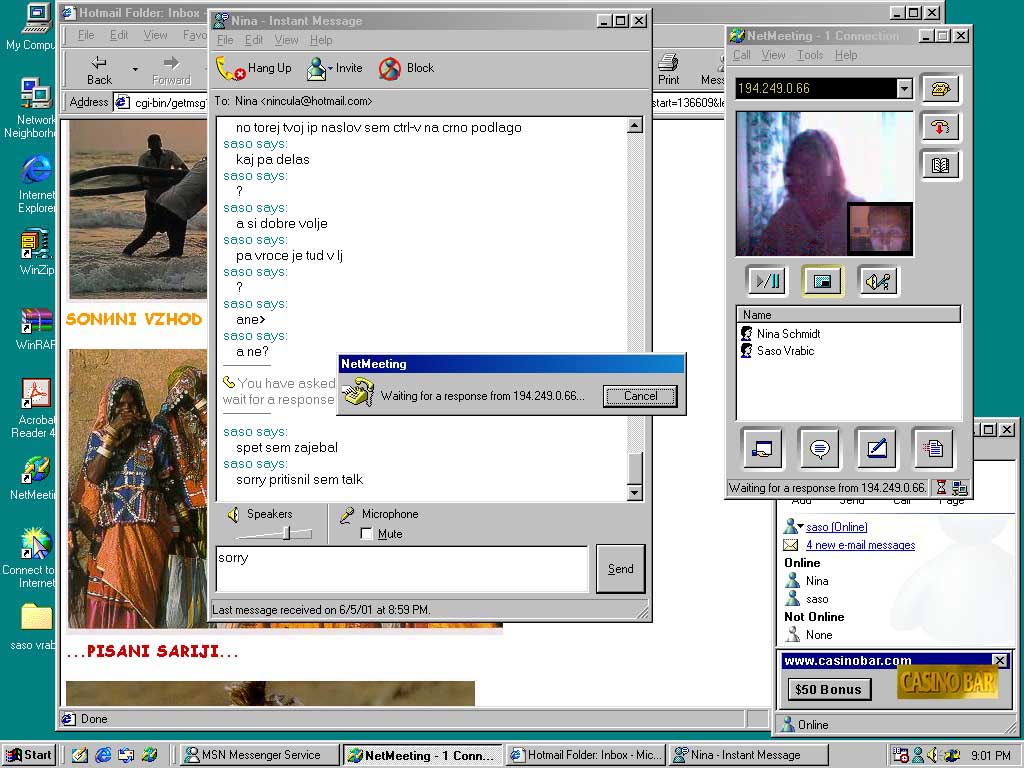
Task: Click the Name column header in NetMeeting
Action: (x=848, y=315)
